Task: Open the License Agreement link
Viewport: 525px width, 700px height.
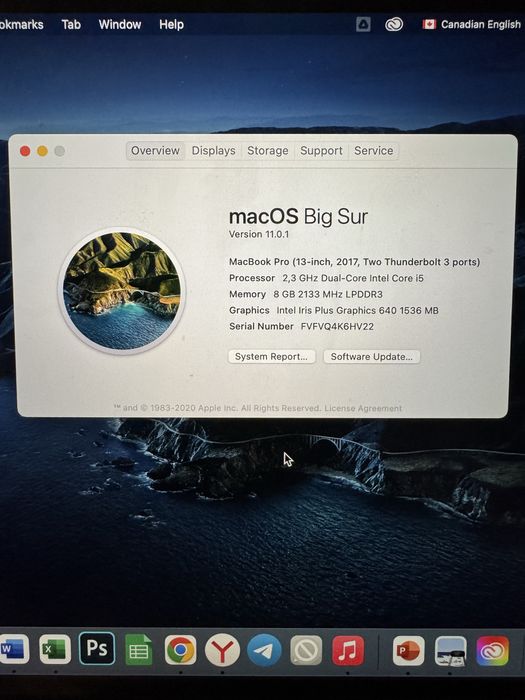Action: tap(363, 408)
